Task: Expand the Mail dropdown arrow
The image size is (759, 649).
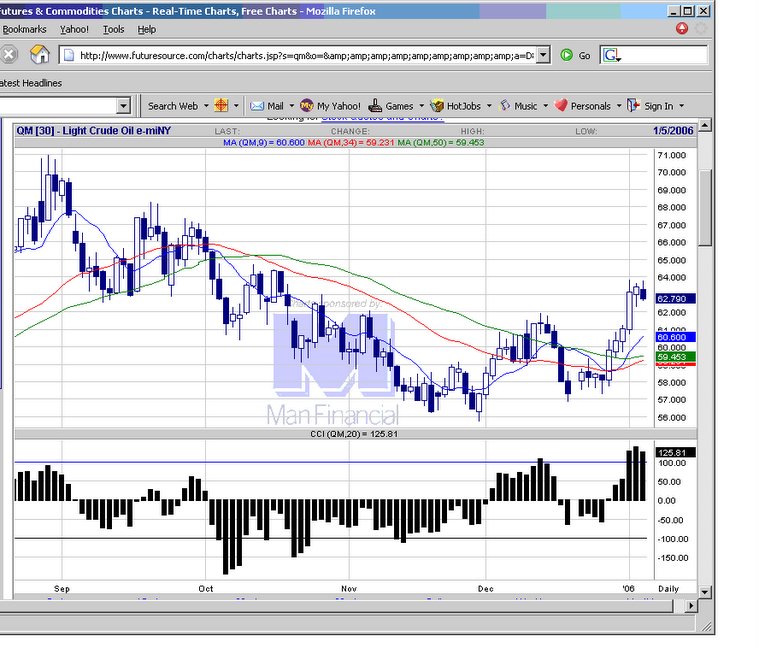Action: pyautogui.click(x=291, y=106)
